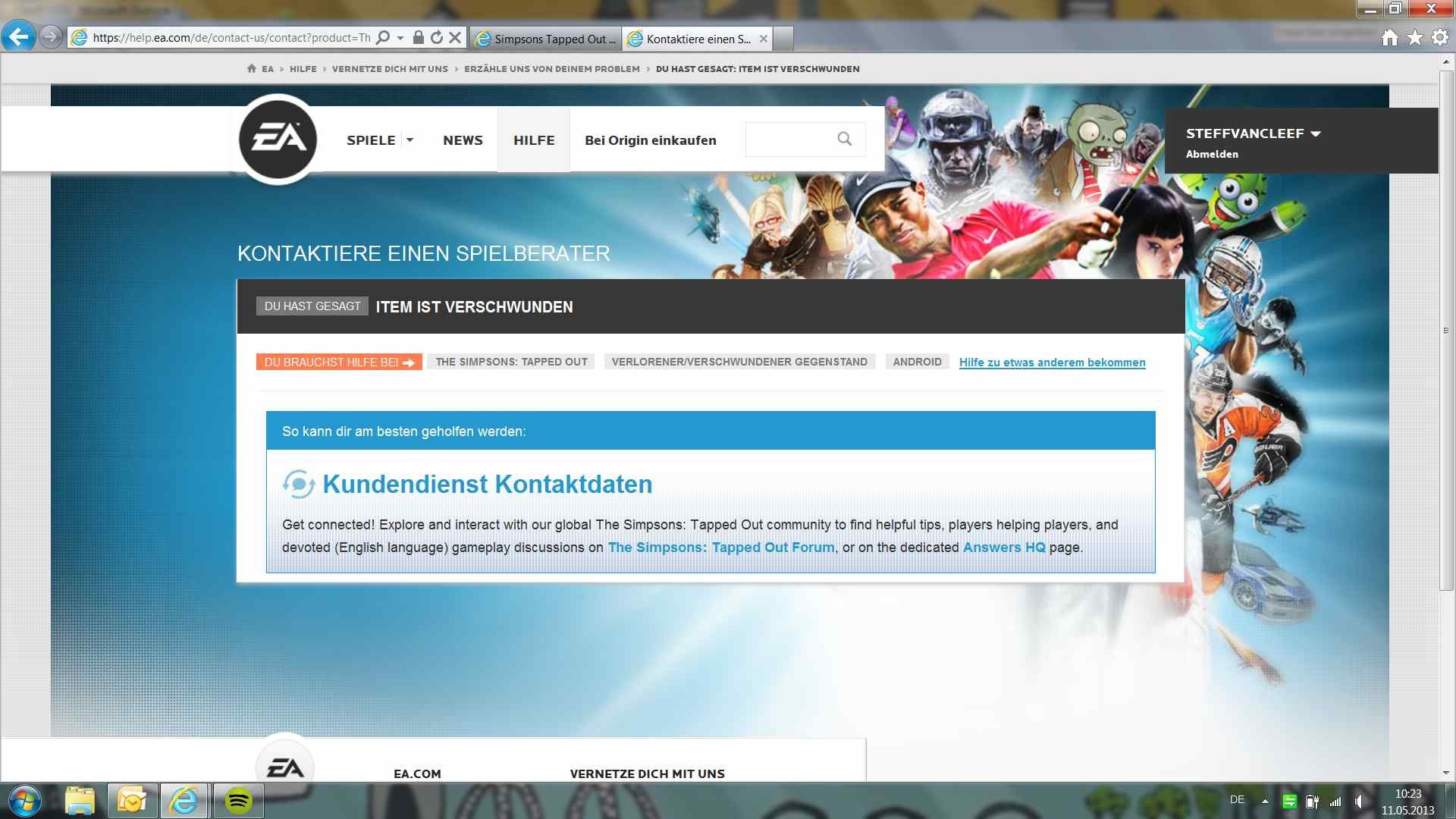Click the ITEM IST VERSCHWUNDEN title
The height and width of the screenshot is (819, 1456).
click(475, 307)
